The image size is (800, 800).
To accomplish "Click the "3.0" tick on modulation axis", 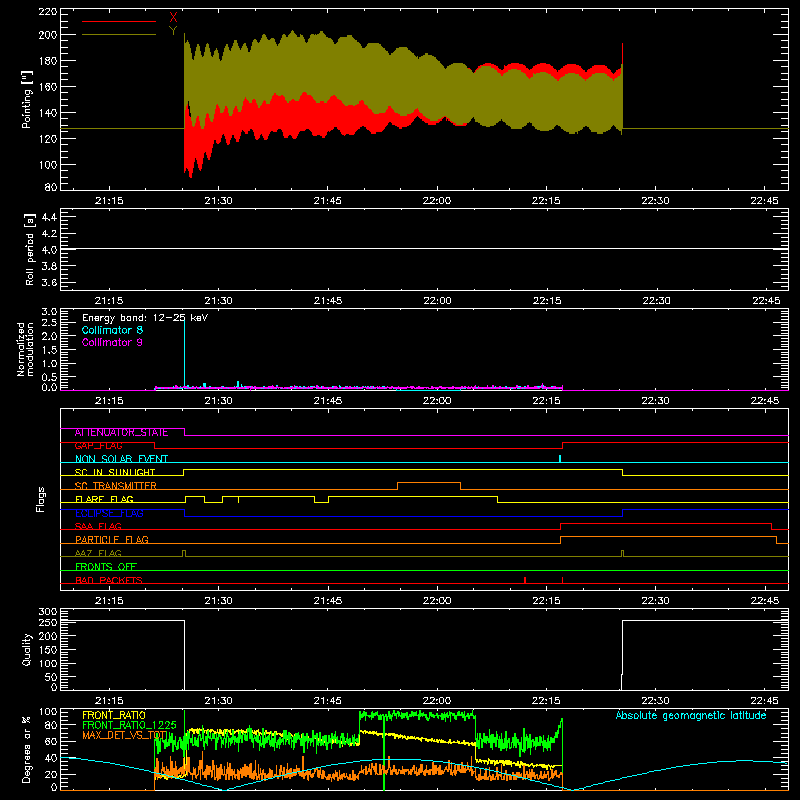I will point(49,312).
